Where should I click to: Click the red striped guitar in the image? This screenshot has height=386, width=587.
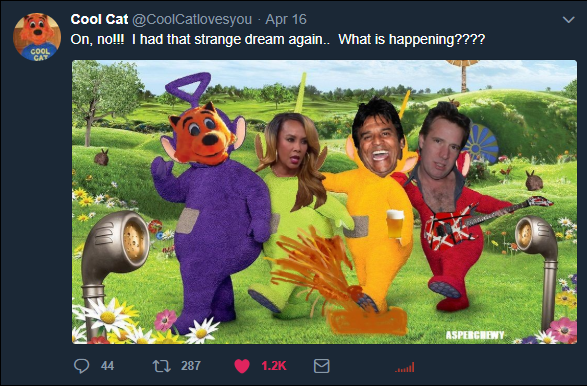click(x=487, y=223)
